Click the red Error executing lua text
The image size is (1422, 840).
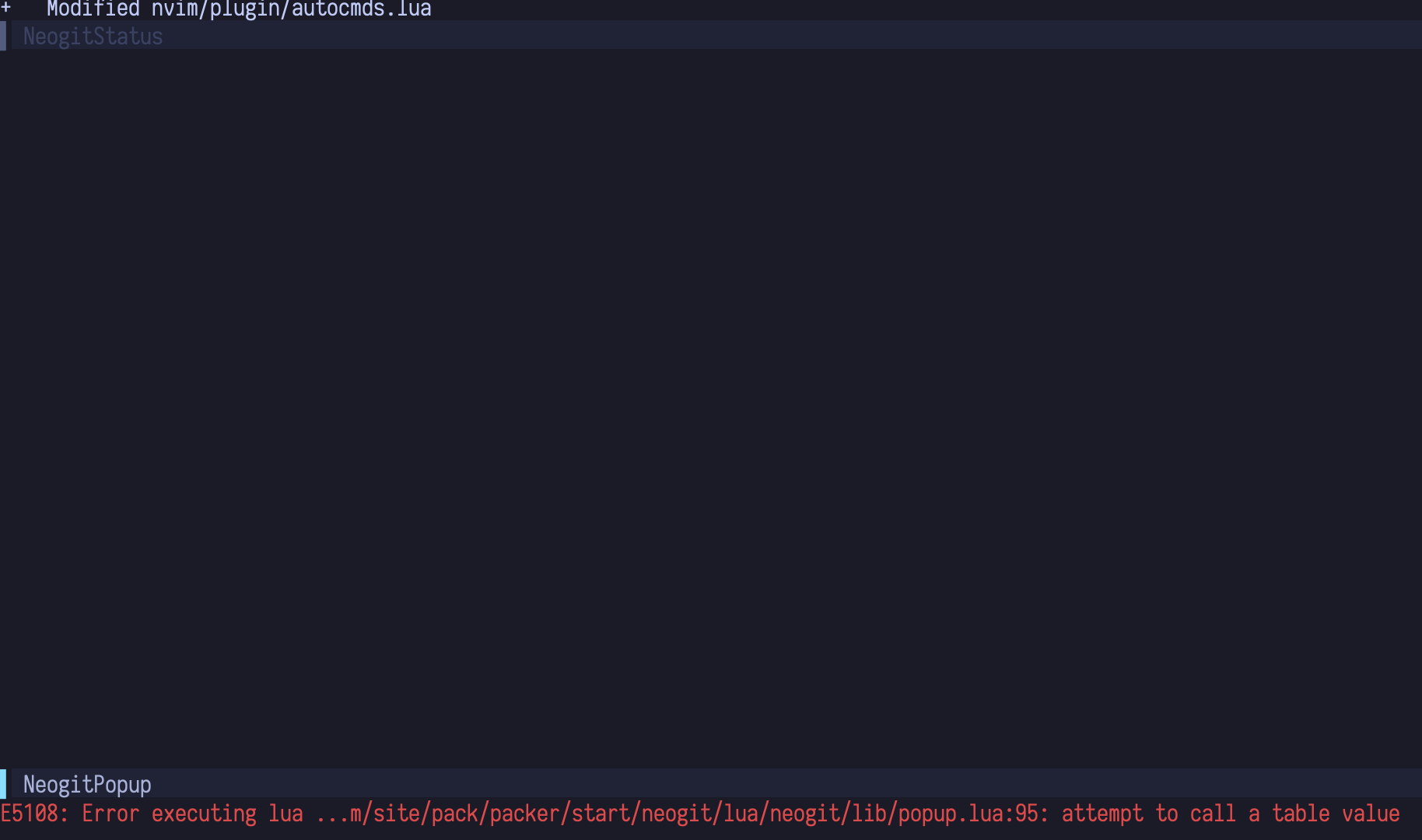(194, 814)
